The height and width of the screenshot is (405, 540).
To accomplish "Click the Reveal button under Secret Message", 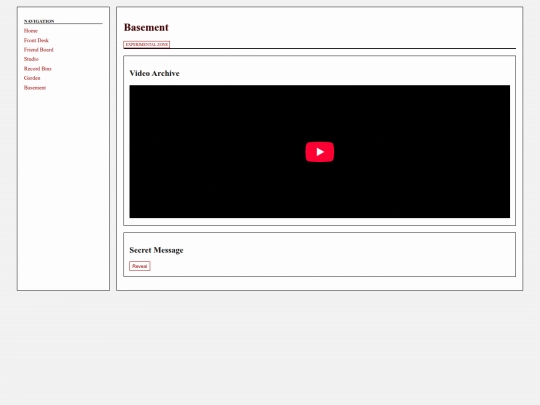I will (140, 266).
